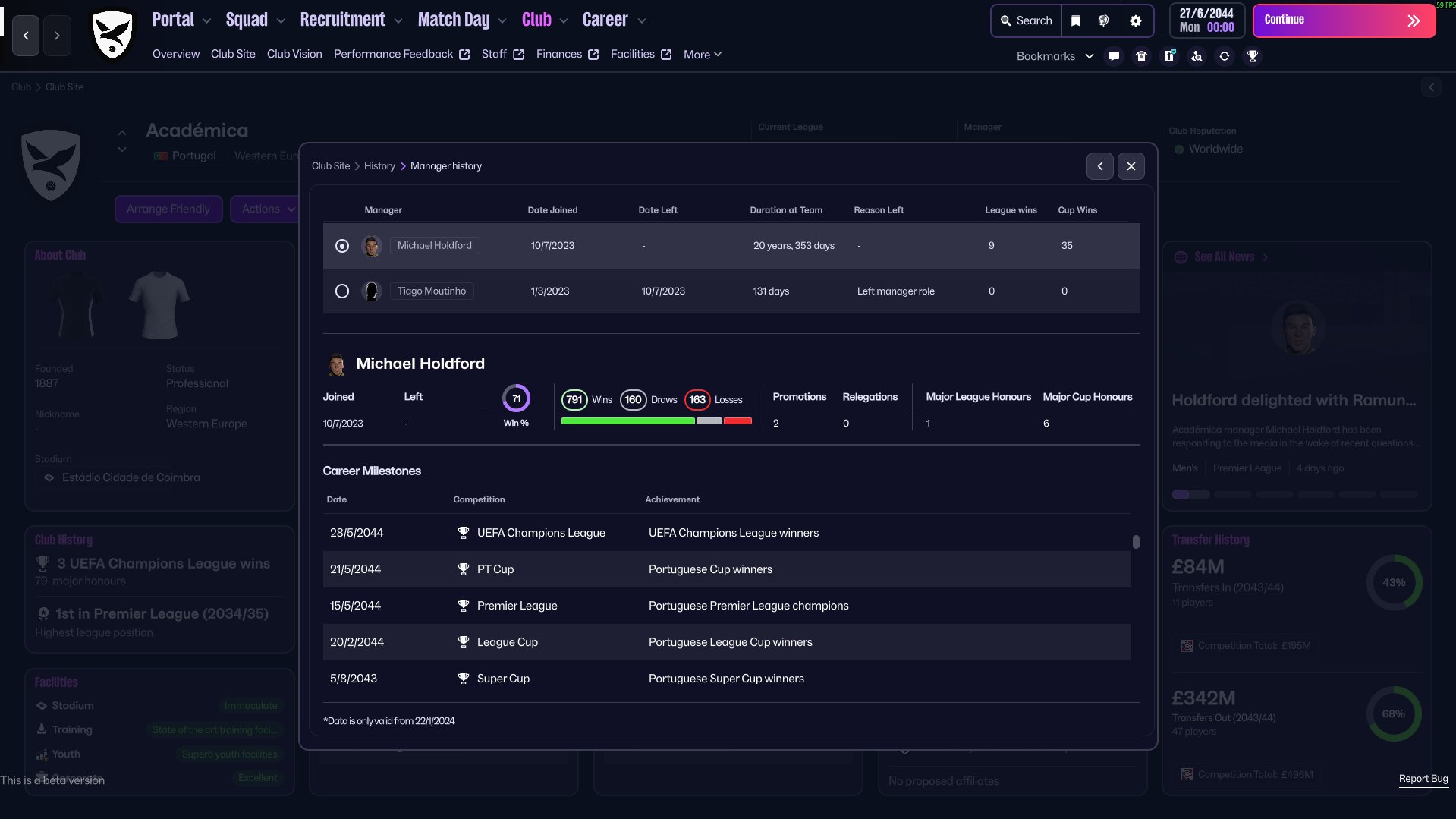The width and height of the screenshot is (1456, 819).
Task: Expand the Squad menu chevron
Action: click(281, 21)
